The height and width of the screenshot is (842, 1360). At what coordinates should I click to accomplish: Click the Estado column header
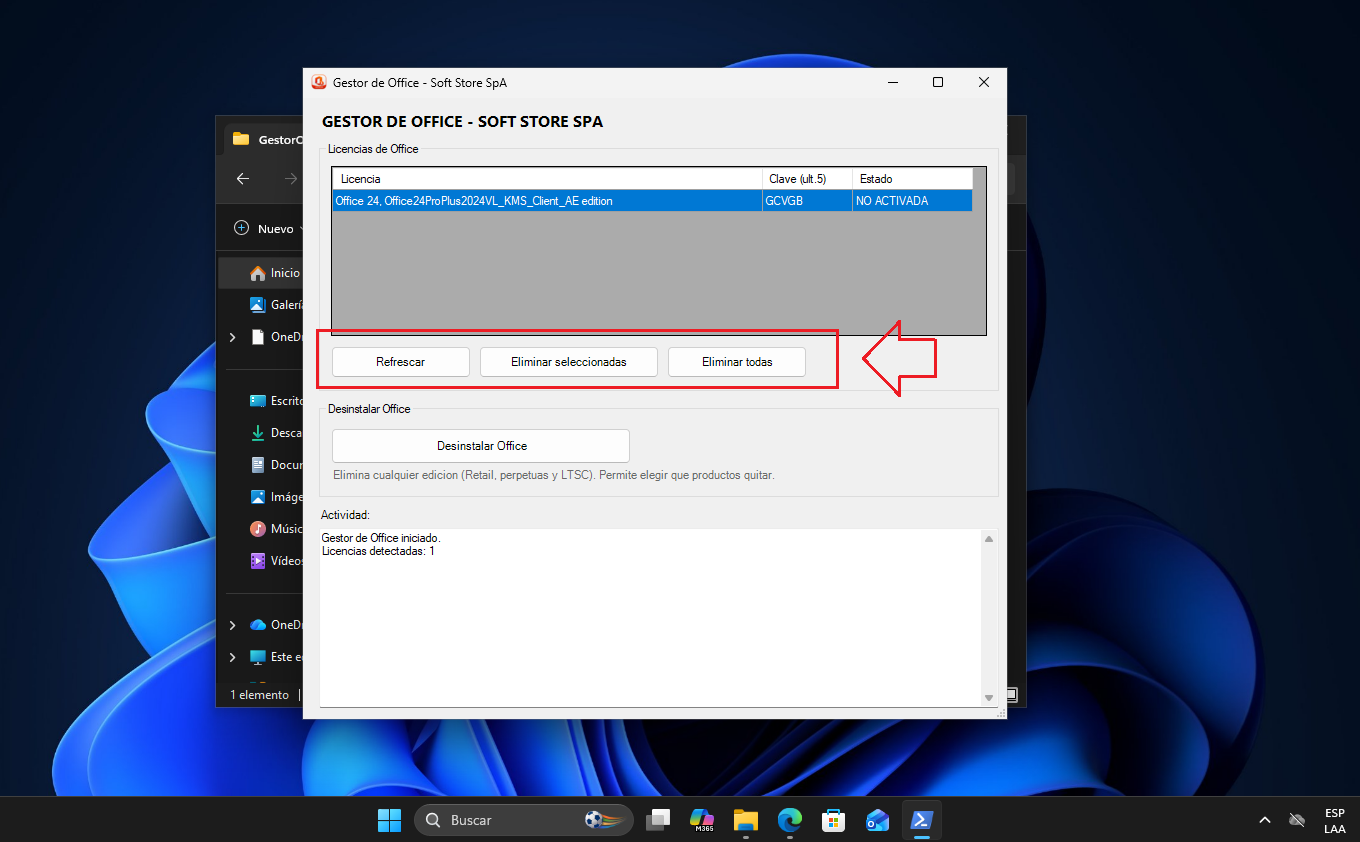point(912,179)
